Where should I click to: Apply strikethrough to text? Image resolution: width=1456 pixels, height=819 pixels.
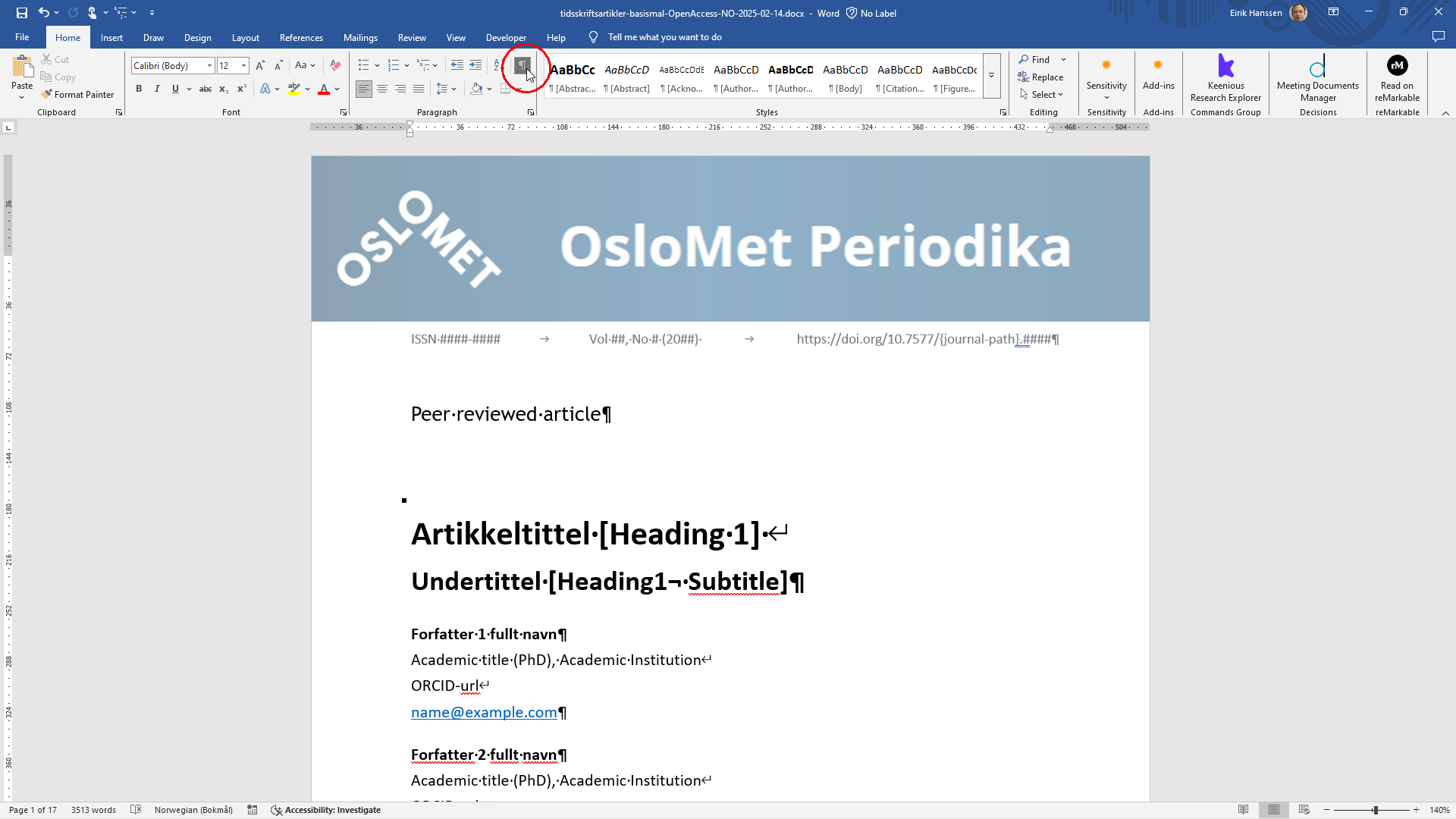(x=206, y=89)
